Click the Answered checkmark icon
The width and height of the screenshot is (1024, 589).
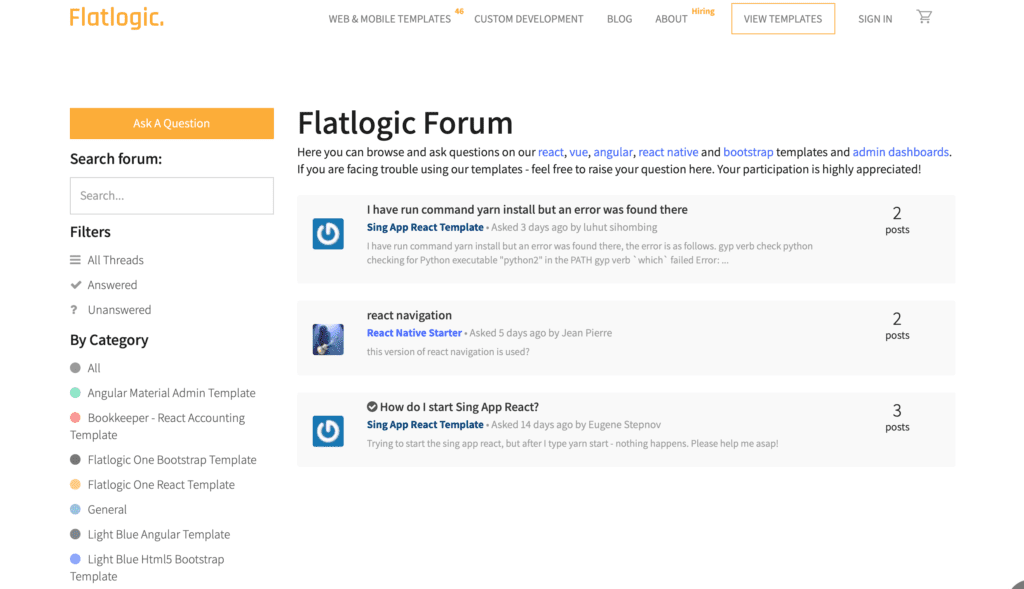[76, 285]
